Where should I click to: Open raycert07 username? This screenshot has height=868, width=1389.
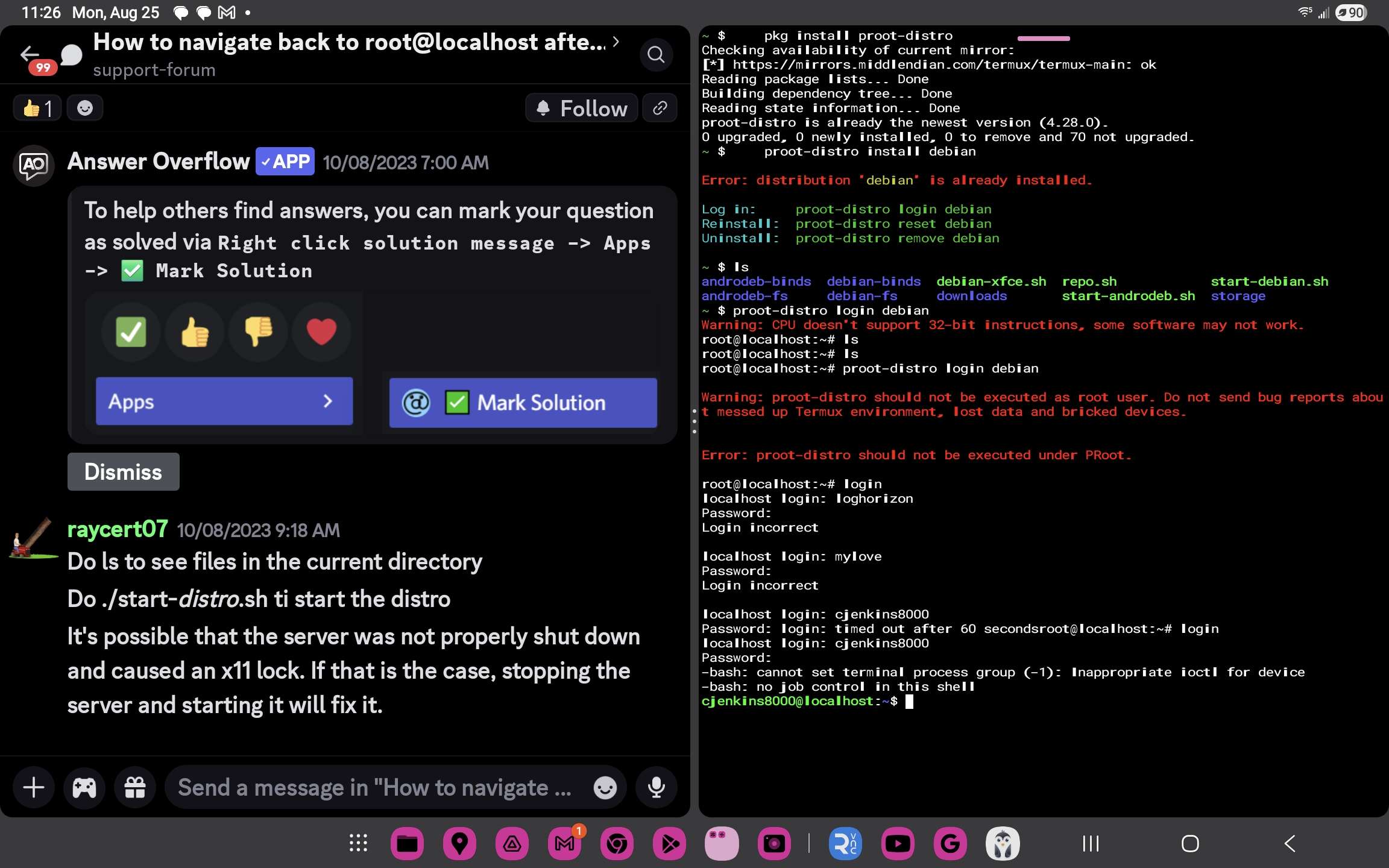pyautogui.click(x=118, y=529)
